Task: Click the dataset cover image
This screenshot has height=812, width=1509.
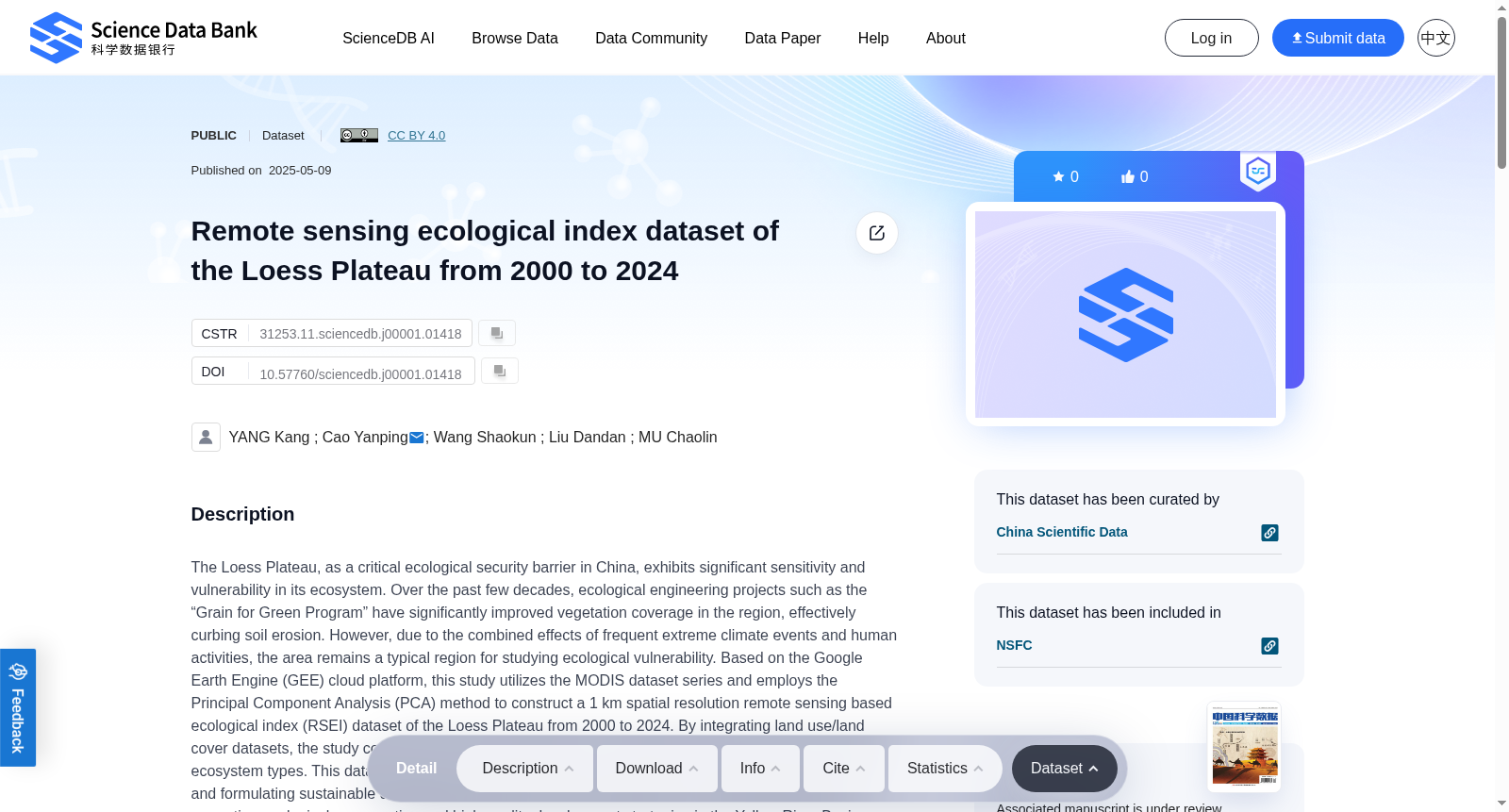Action: 1125,314
